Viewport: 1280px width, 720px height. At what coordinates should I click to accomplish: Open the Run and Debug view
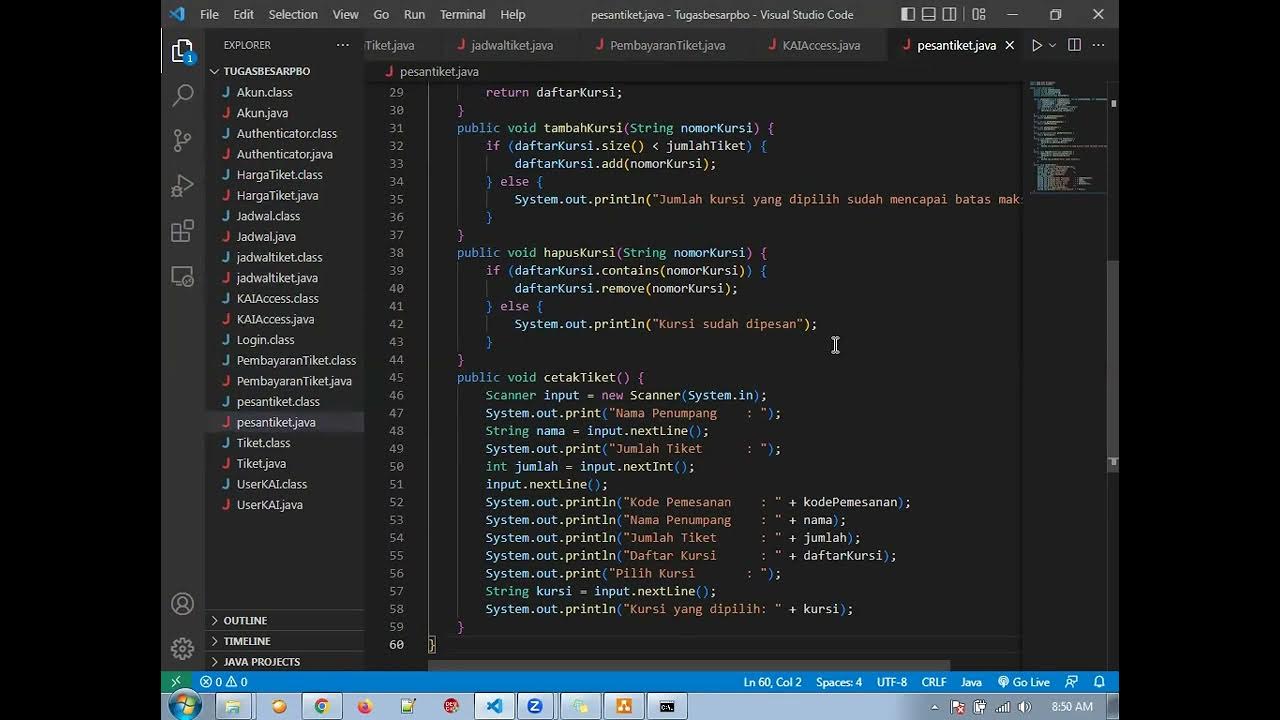tap(182, 186)
